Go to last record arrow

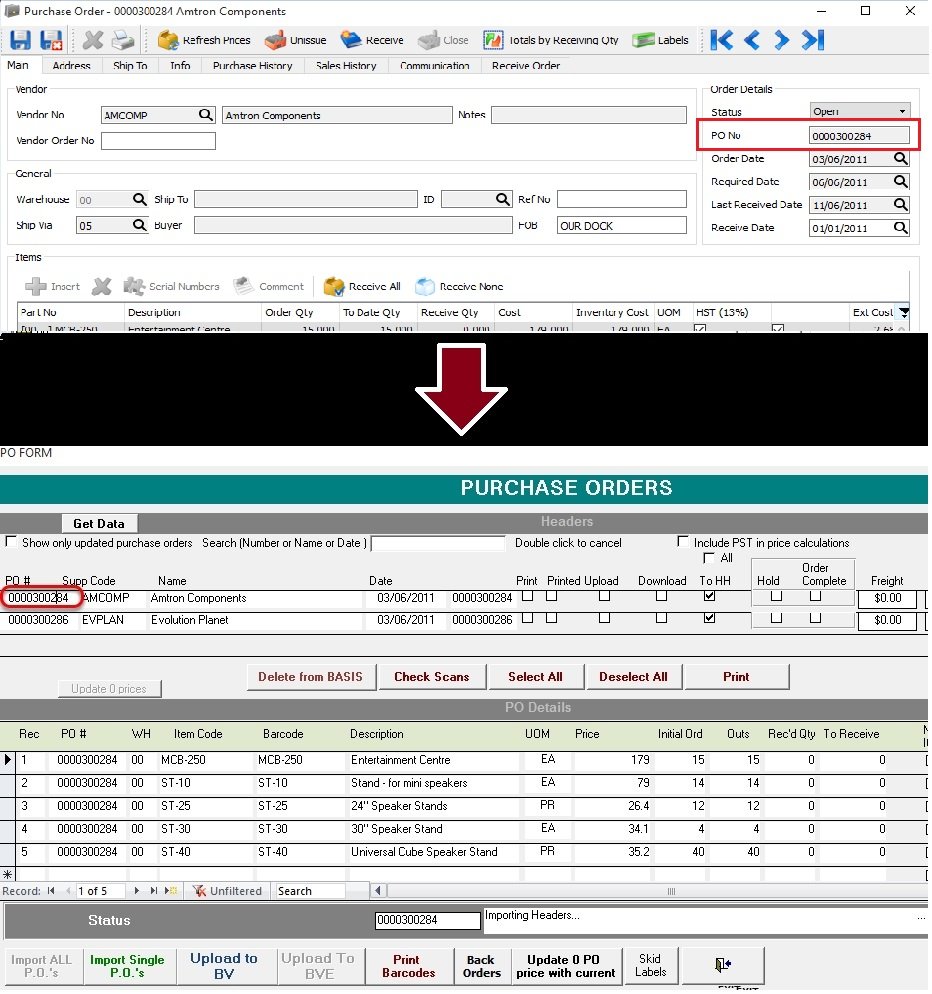(x=813, y=41)
